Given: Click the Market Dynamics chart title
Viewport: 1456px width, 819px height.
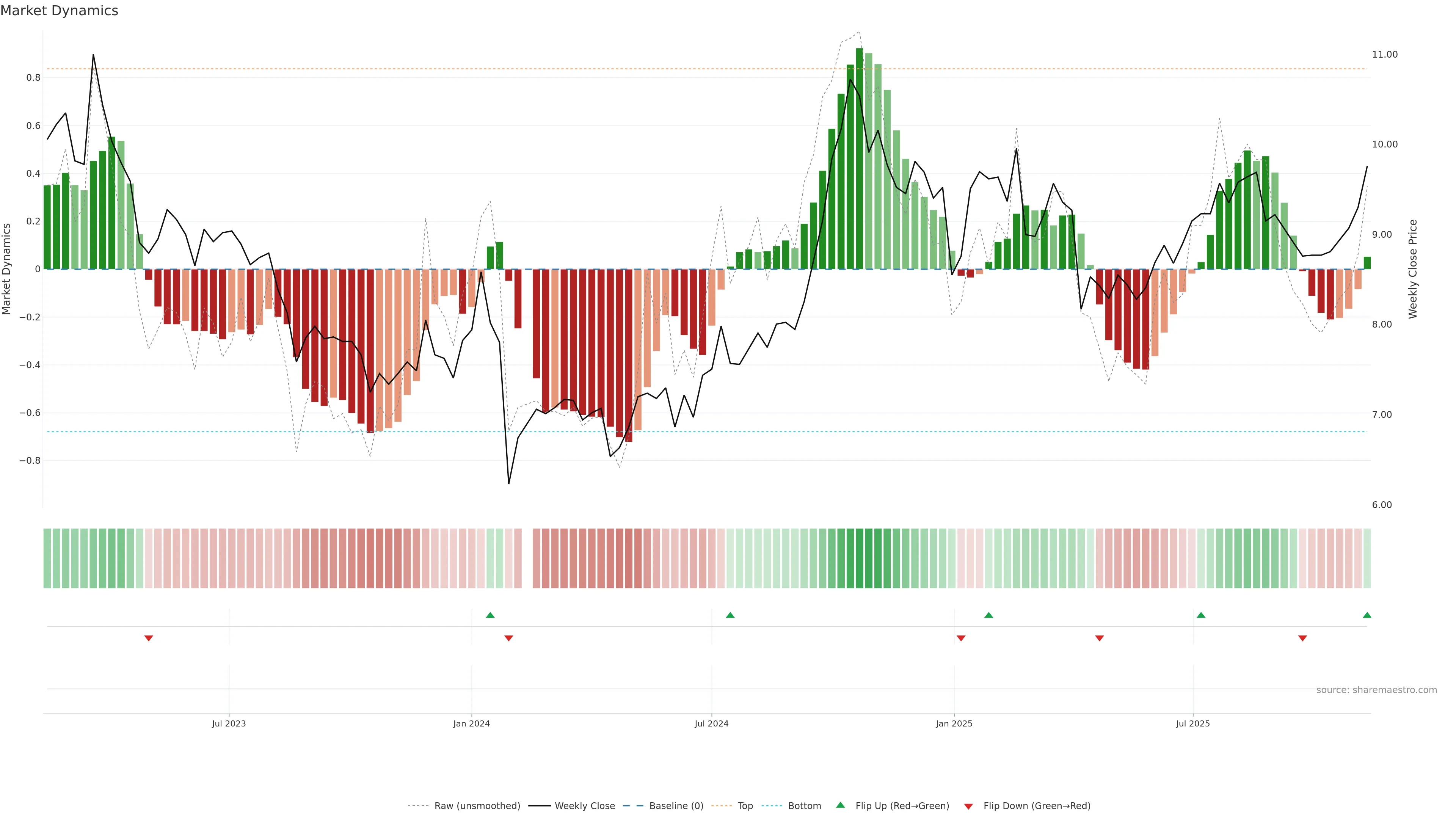Looking at the screenshot, I should [x=60, y=11].
